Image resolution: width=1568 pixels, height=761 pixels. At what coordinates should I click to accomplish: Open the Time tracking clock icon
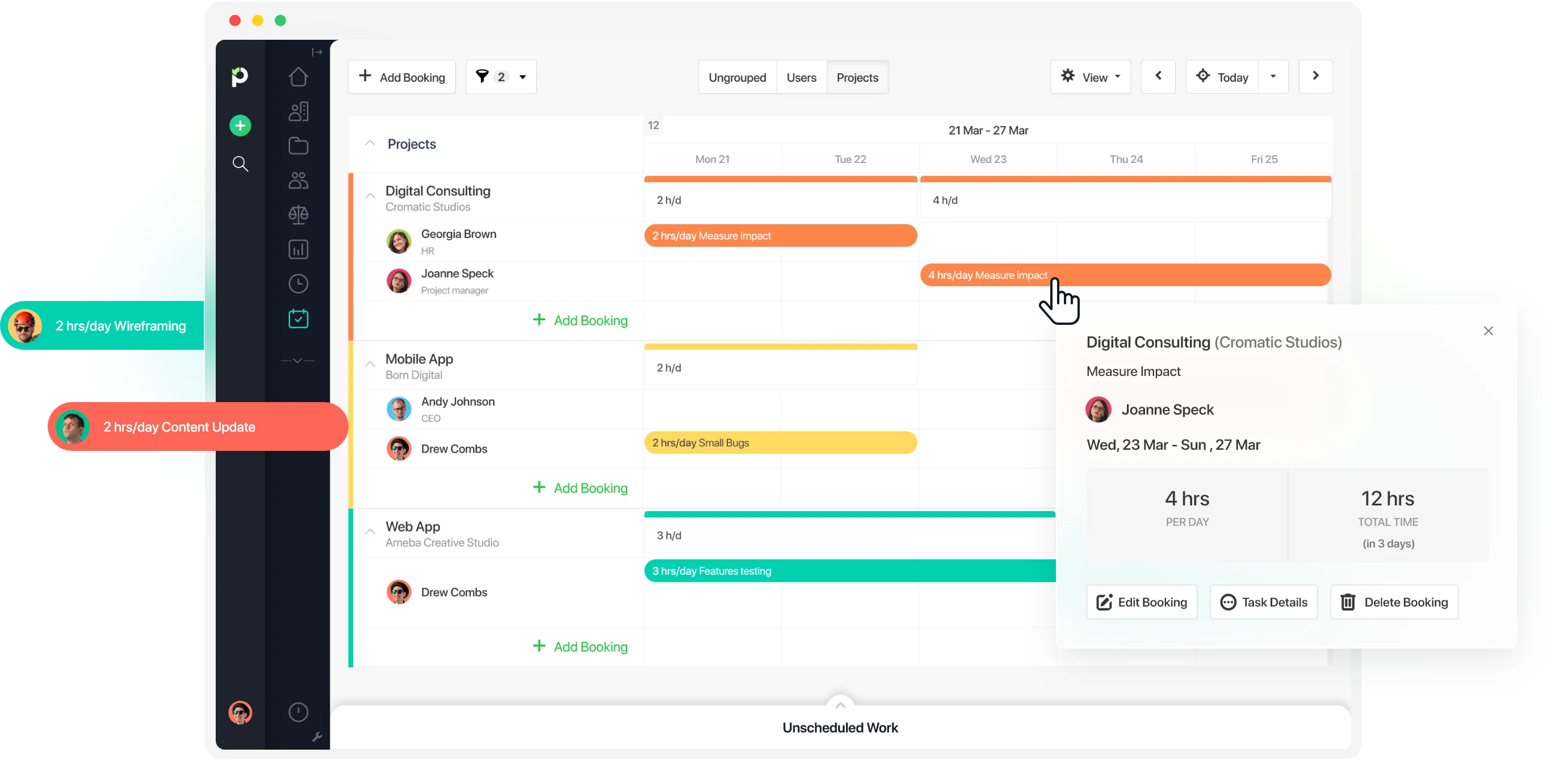click(x=299, y=283)
